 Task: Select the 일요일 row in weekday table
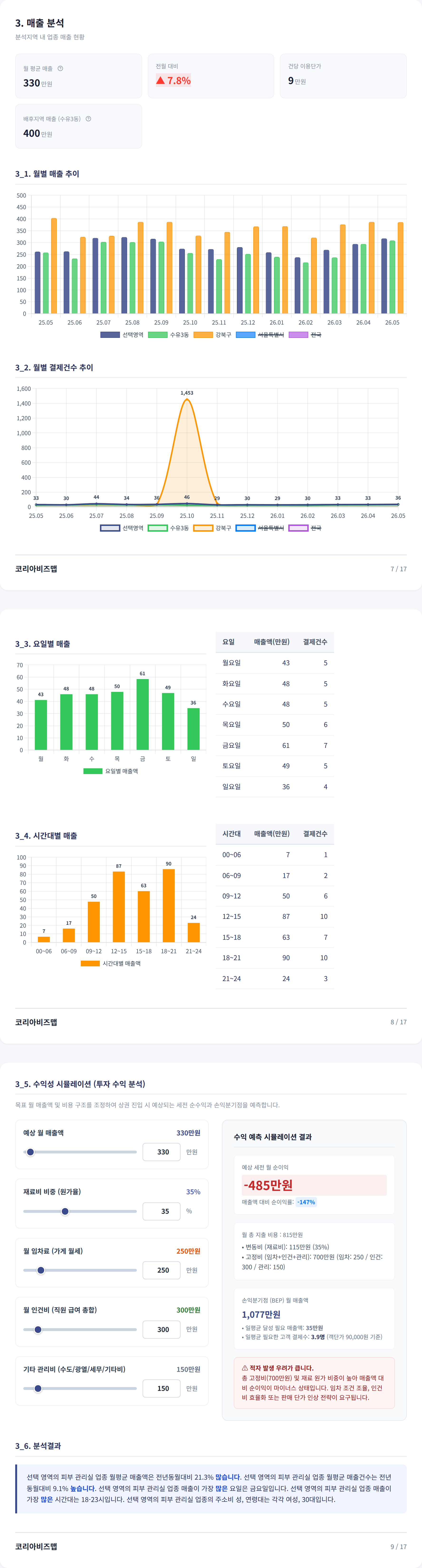point(275,787)
